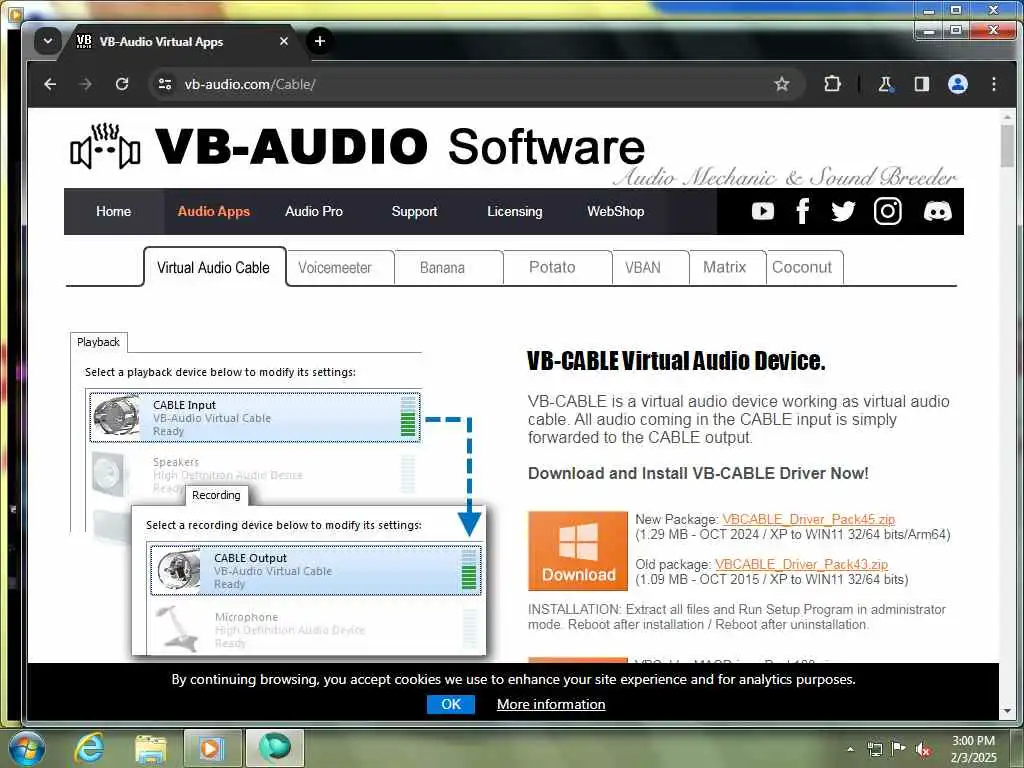Open More information cookie link
This screenshot has height=768, width=1024.
(551, 704)
